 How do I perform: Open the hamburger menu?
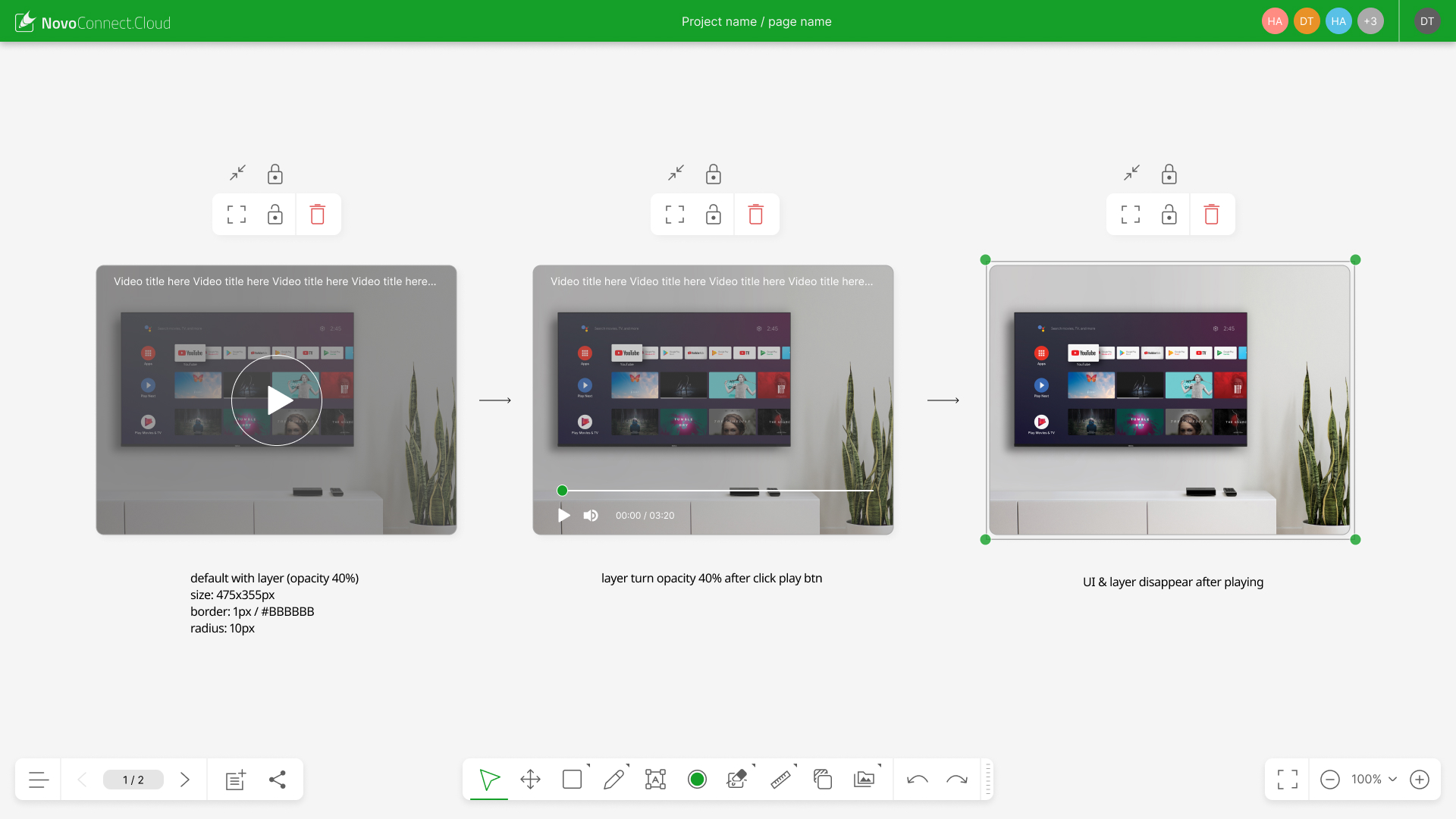click(x=39, y=780)
